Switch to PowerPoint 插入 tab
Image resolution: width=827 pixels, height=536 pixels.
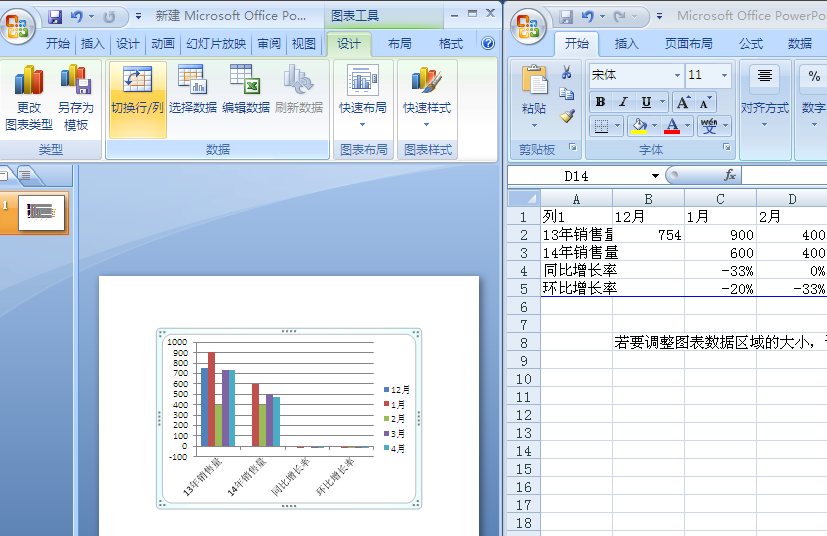point(92,43)
